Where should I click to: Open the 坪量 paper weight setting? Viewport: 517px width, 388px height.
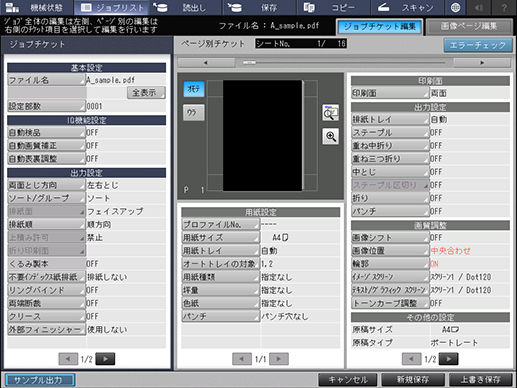[221, 290]
